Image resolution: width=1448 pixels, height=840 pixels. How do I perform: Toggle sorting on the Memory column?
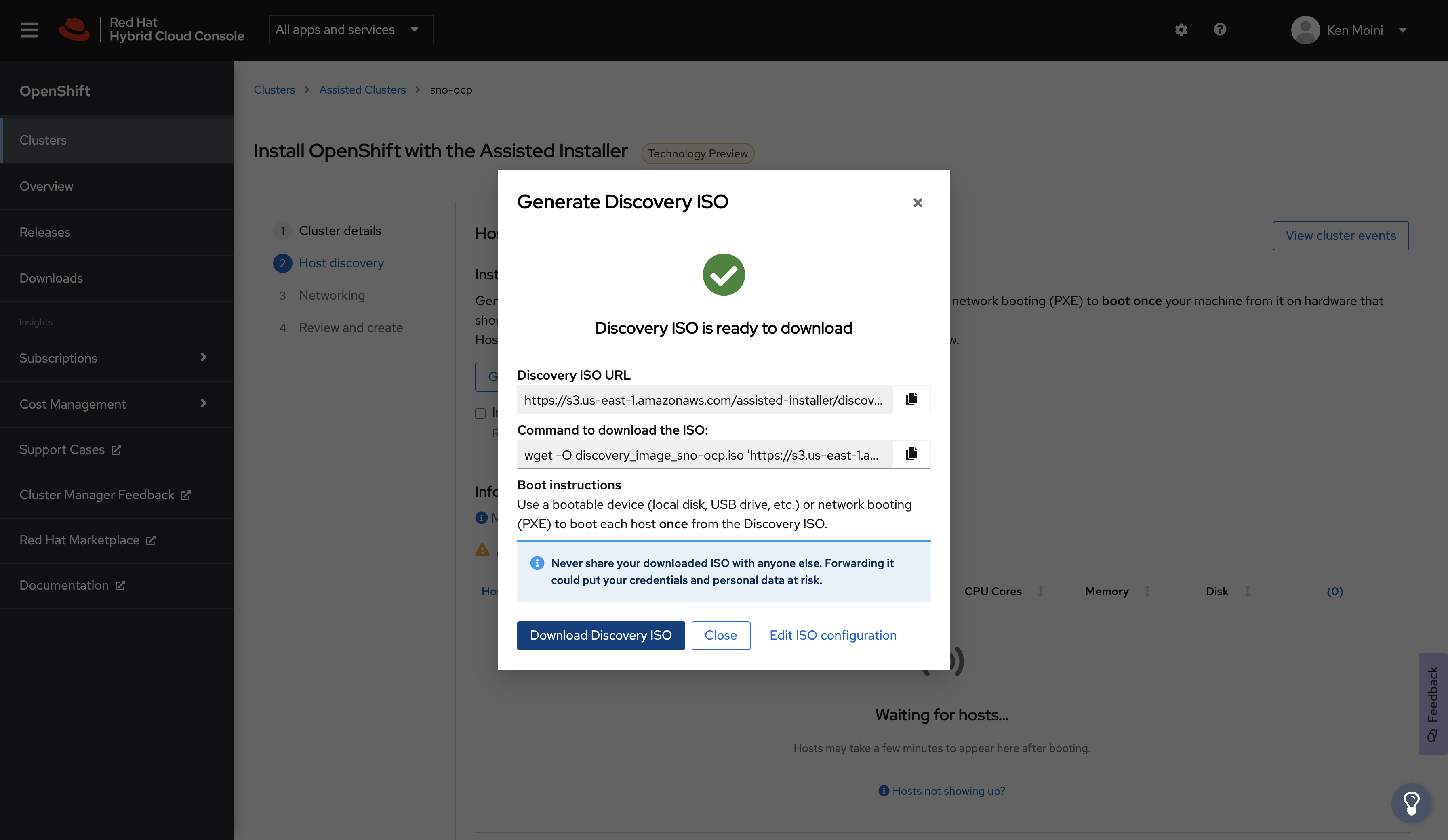(1147, 591)
